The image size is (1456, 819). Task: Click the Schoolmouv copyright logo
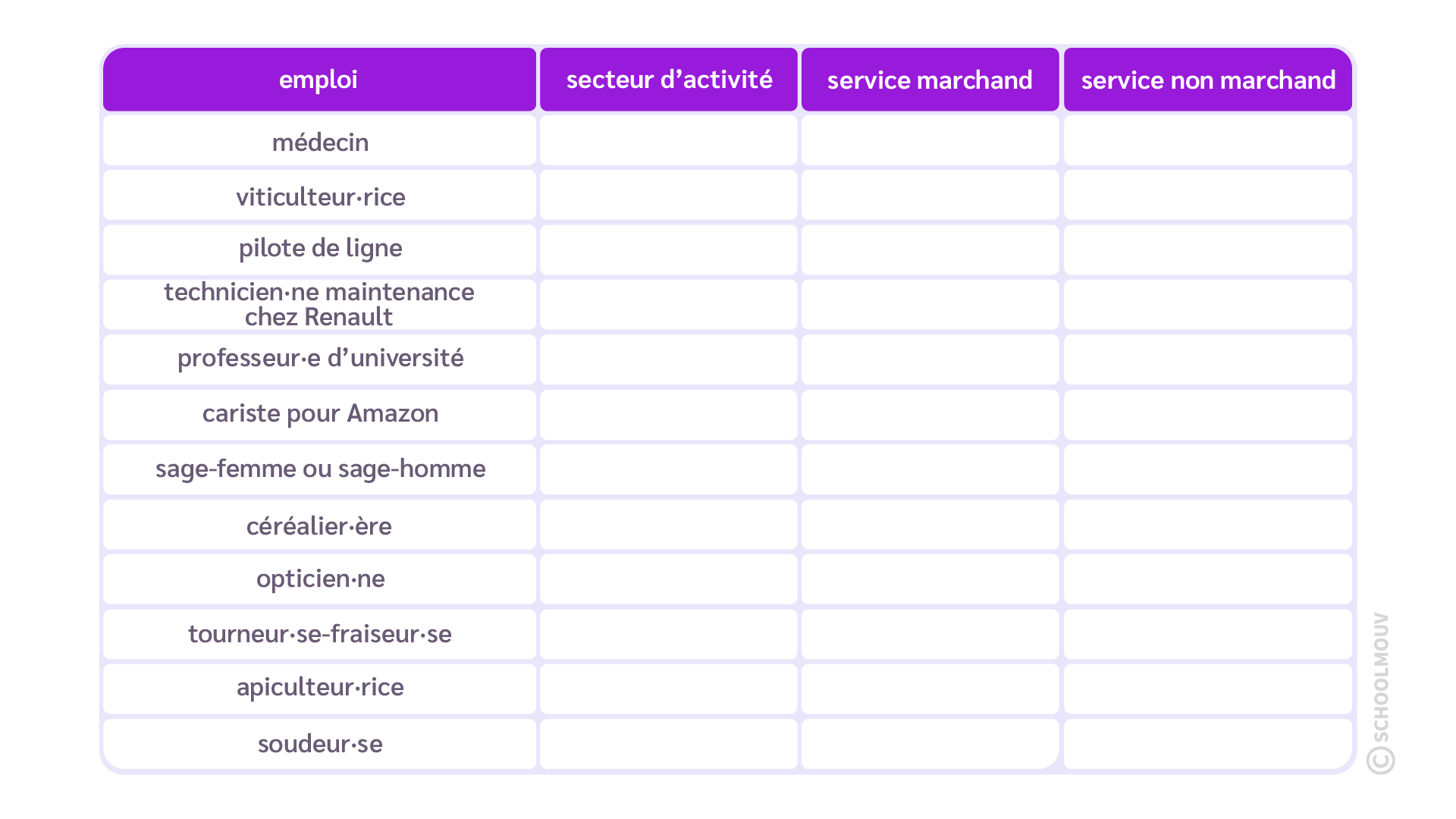[1381, 694]
